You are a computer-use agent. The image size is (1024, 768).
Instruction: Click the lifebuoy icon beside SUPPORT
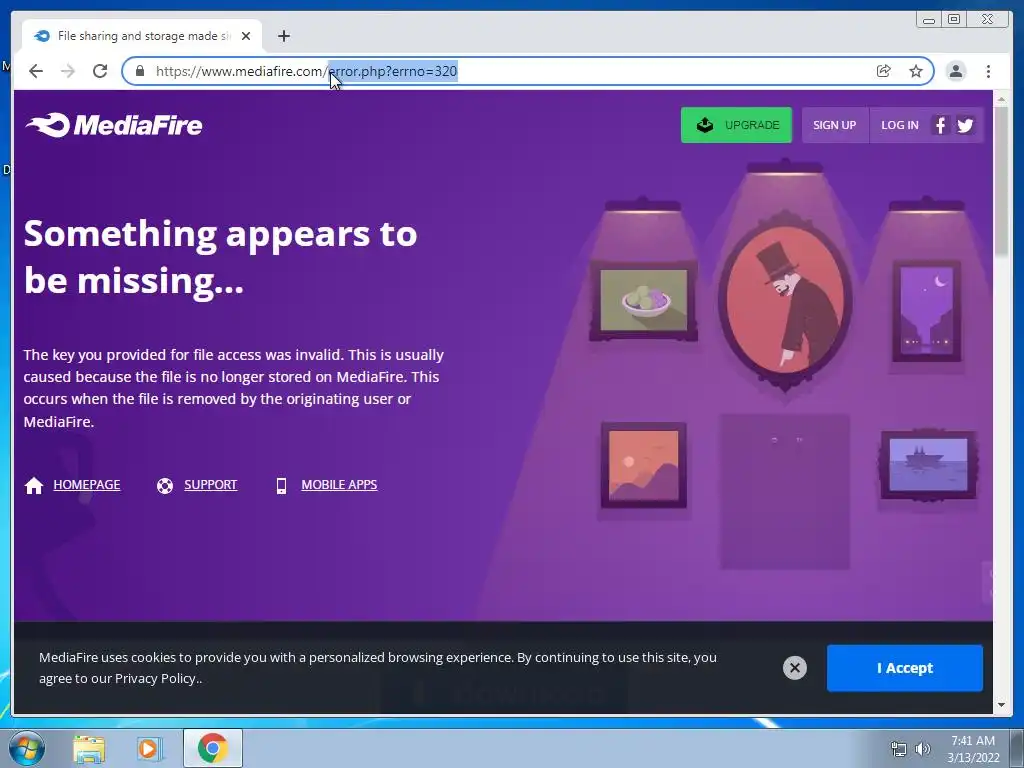(165, 485)
